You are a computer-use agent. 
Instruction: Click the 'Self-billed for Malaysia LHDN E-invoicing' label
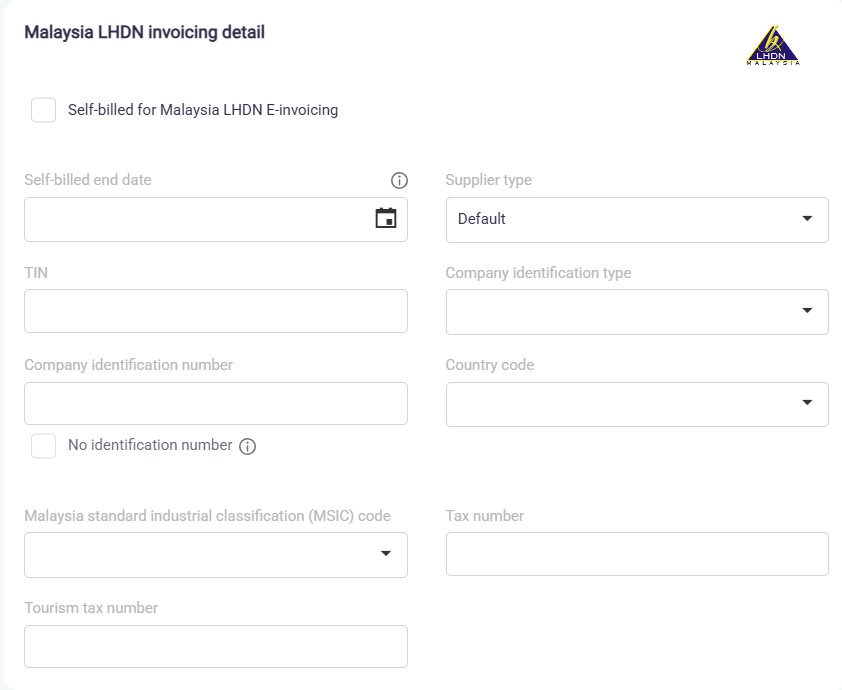click(203, 110)
